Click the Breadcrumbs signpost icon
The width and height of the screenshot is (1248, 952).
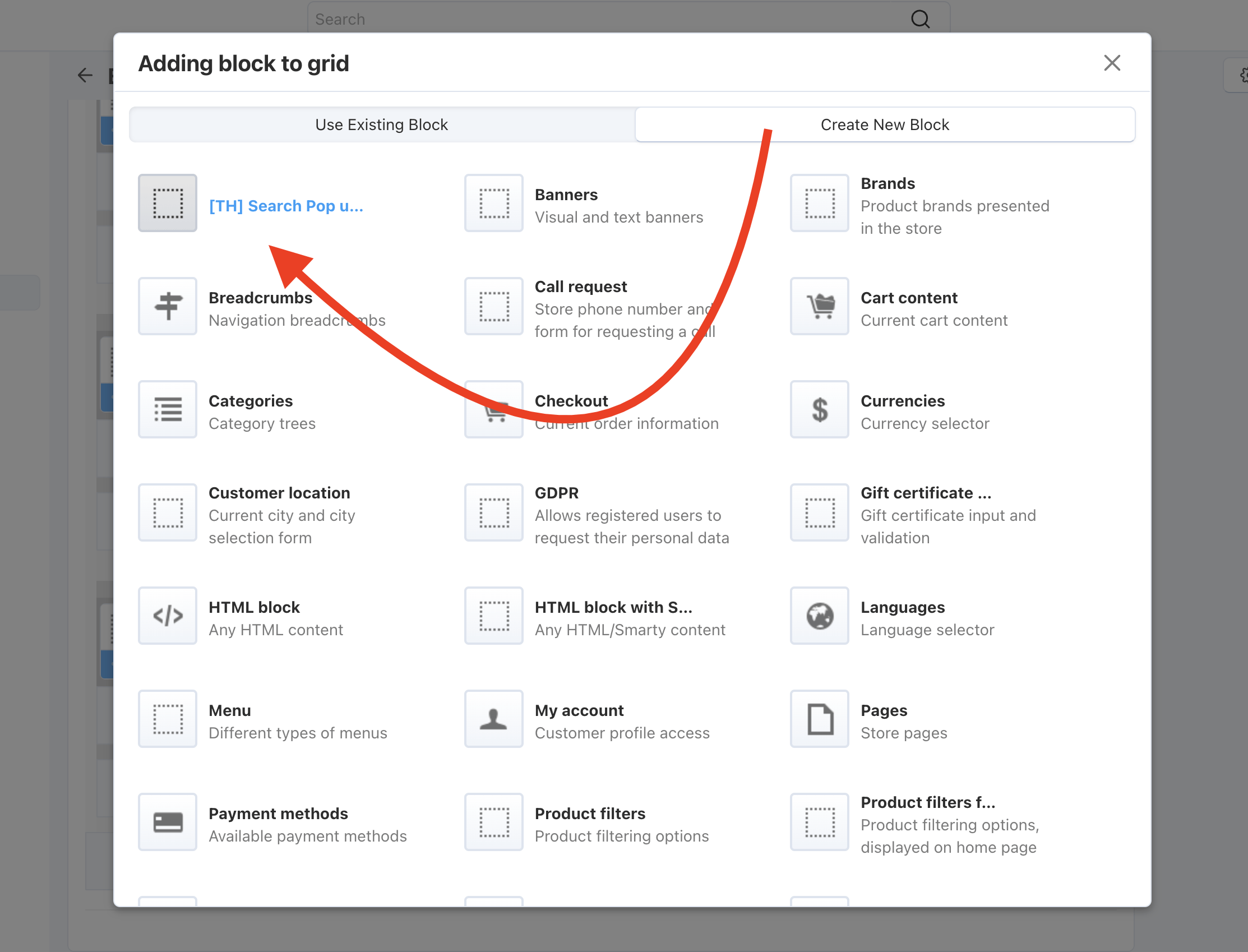point(168,306)
